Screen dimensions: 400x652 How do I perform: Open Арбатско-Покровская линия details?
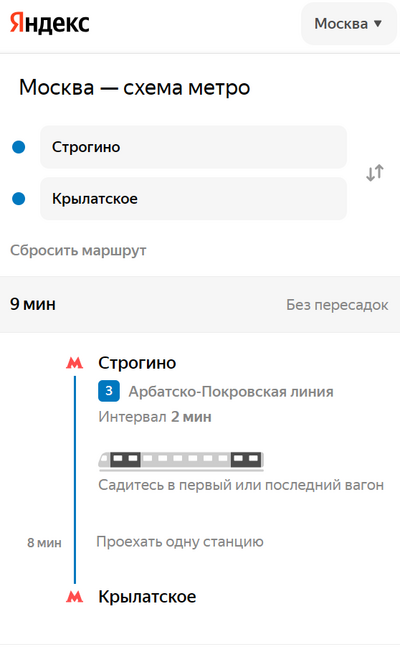click(x=231, y=392)
